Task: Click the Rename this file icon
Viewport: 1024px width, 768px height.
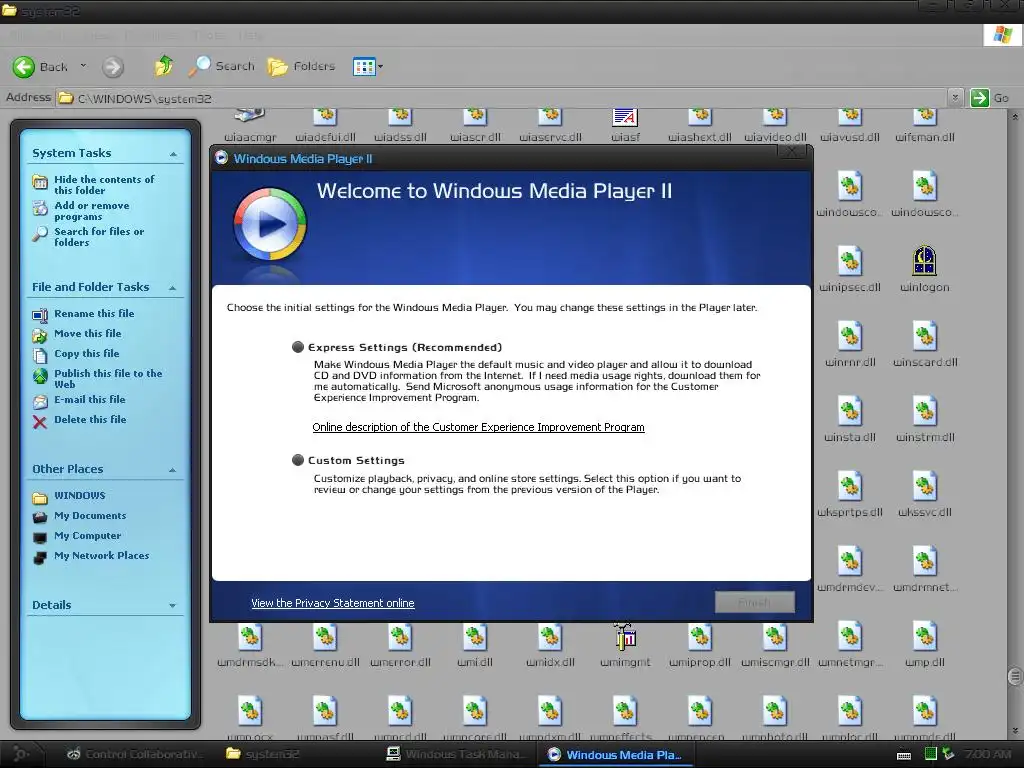Action: point(40,315)
